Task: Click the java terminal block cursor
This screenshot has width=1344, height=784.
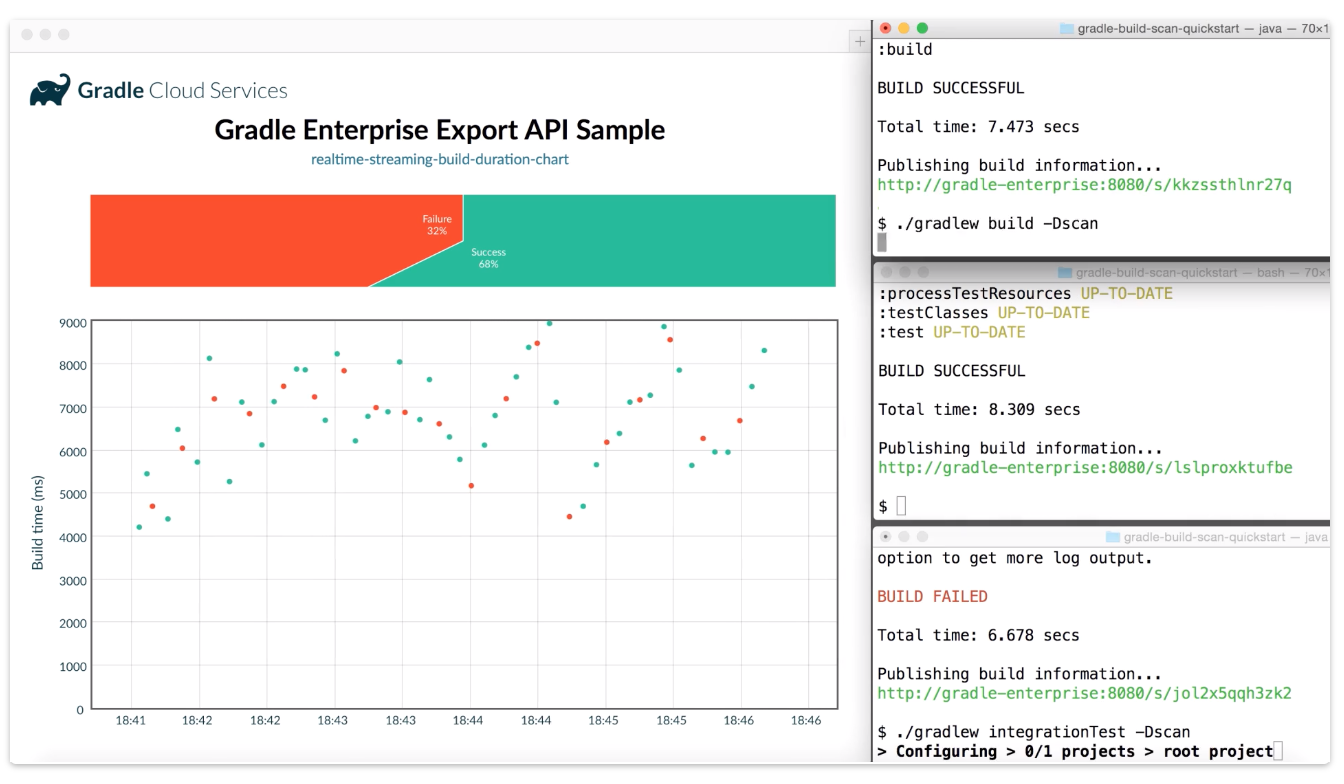Action: click(x=882, y=242)
